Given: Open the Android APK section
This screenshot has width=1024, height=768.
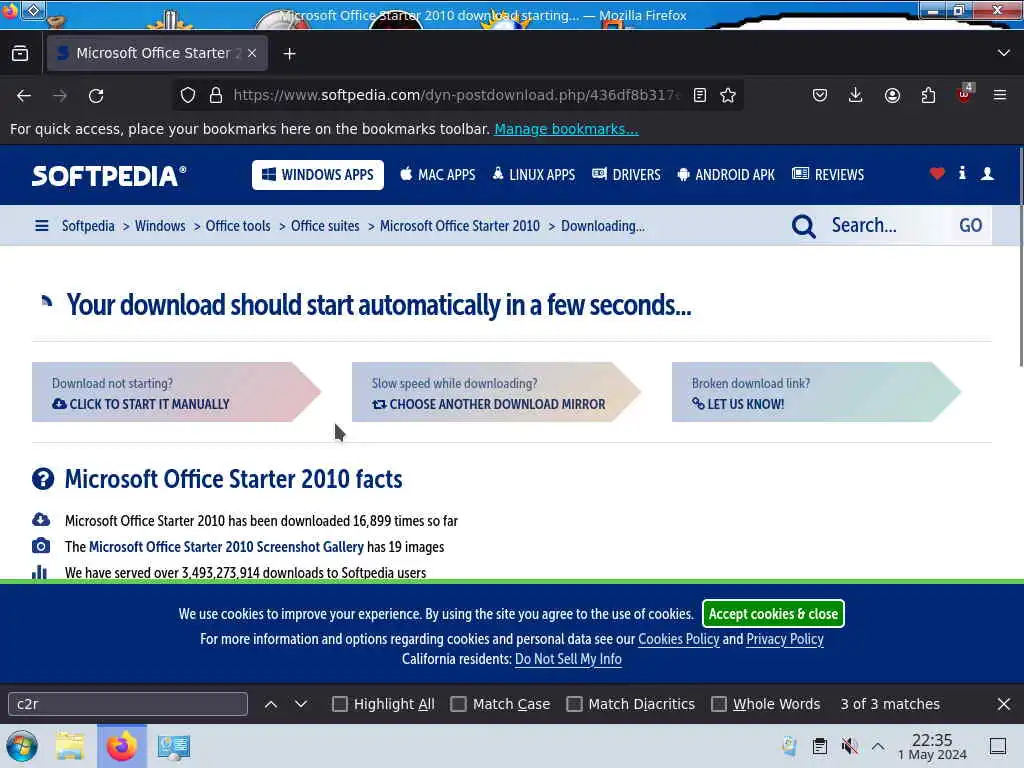Looking at the screenshot, I should click(726, 175).
